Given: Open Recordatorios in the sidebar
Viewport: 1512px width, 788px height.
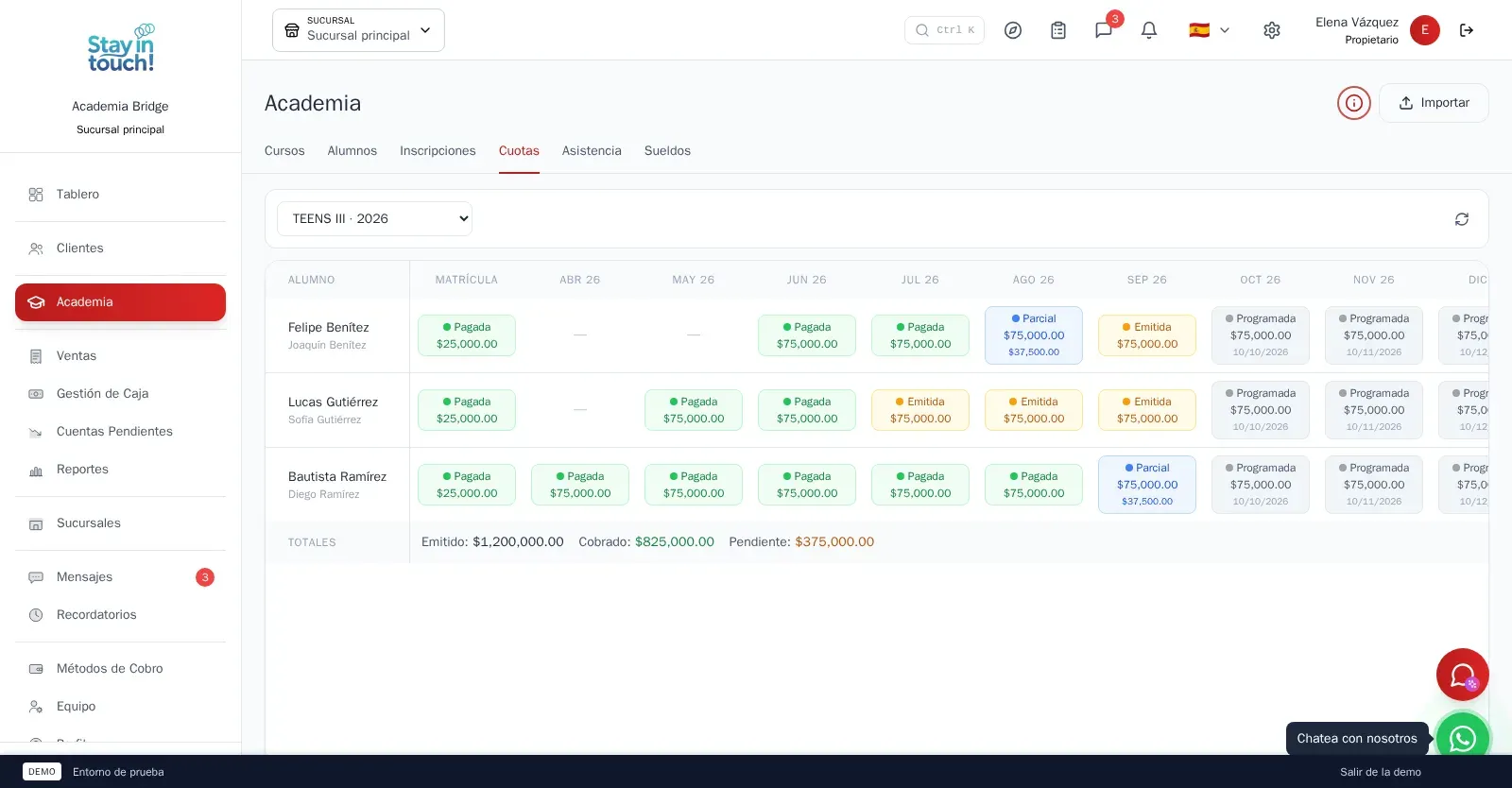Looking at the screenshot, I should pos(121,615).
